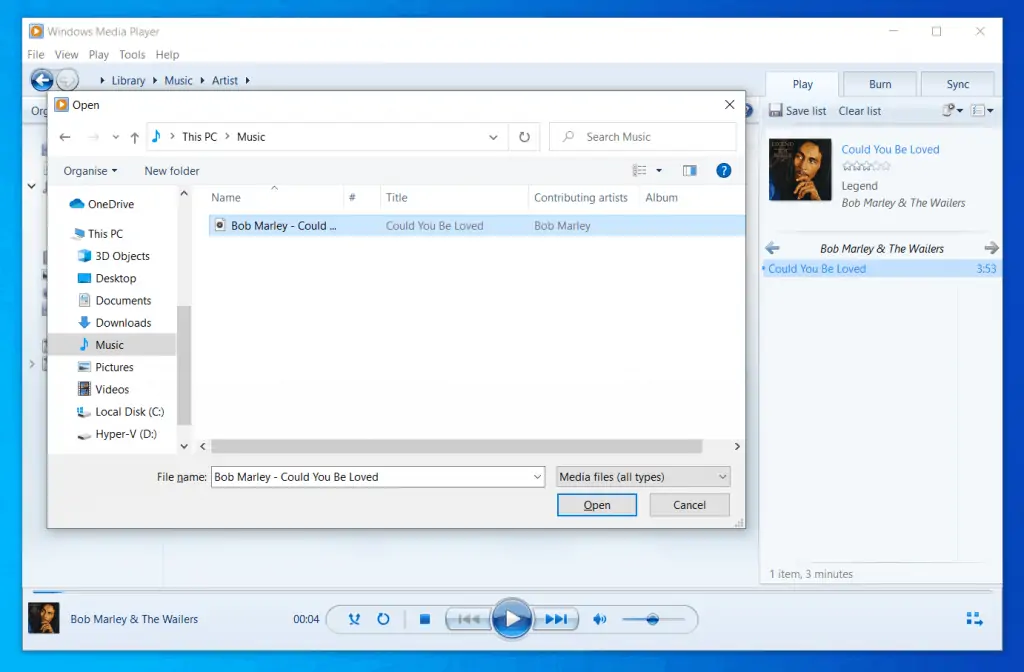Skip to next track
This screenshot has width=1024, height=672.
click(556, 619)
